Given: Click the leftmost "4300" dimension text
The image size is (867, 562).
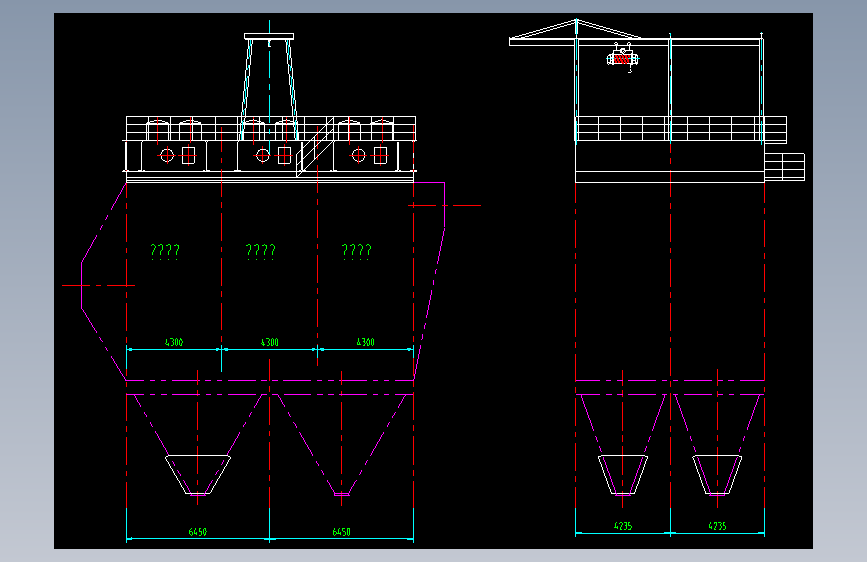Looking at the screenshot, I should pos(174,342).
